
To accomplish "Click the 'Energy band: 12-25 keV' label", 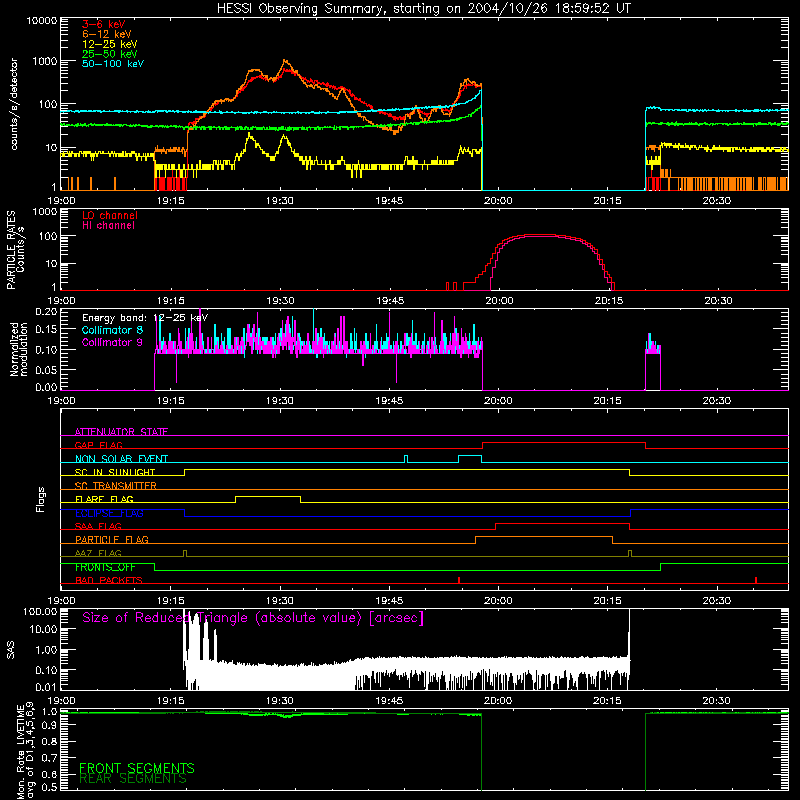I will [x=145, y=318].
